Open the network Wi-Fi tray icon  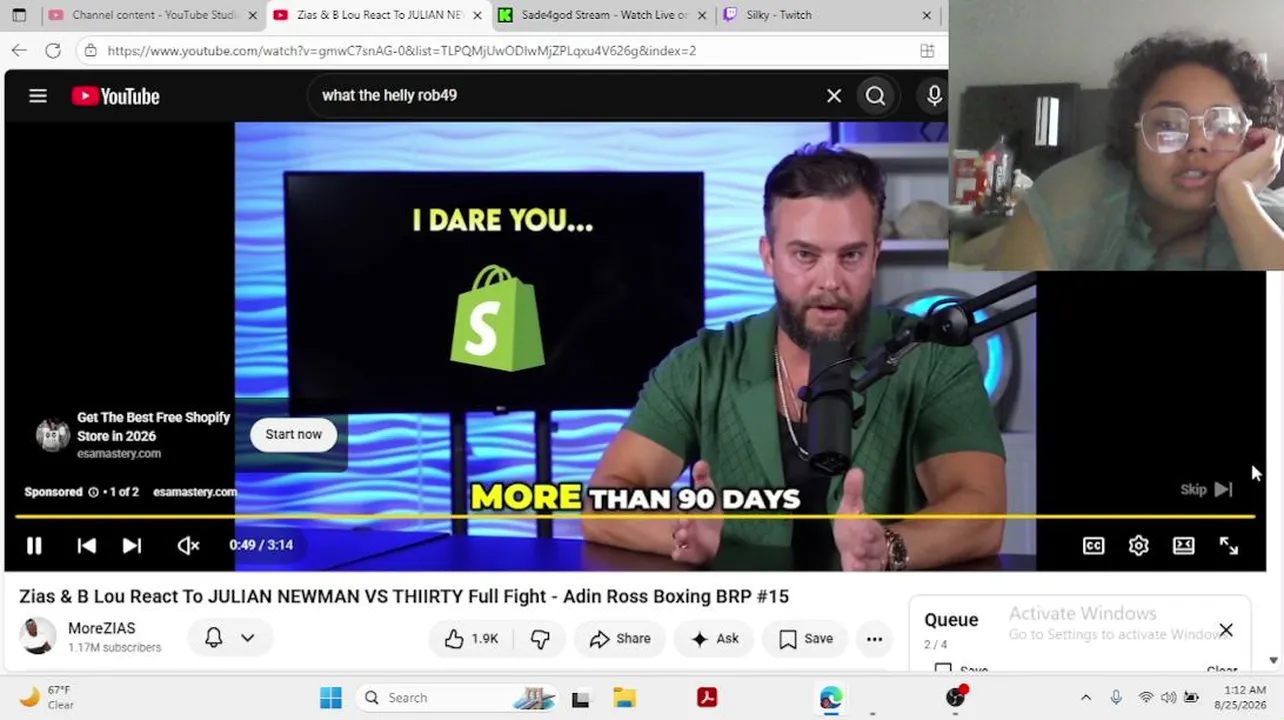1146,698
